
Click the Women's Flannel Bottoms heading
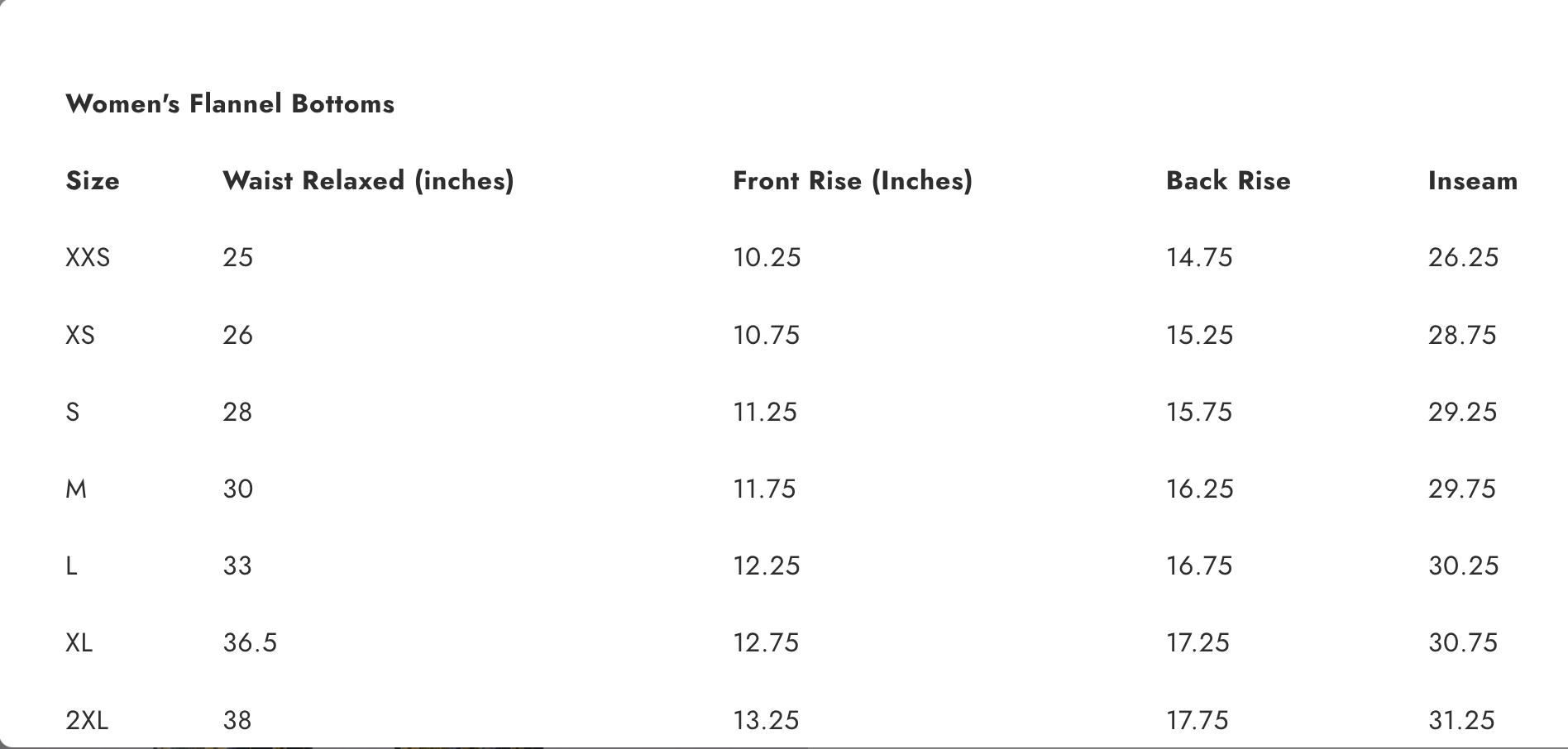pos(230,104)
